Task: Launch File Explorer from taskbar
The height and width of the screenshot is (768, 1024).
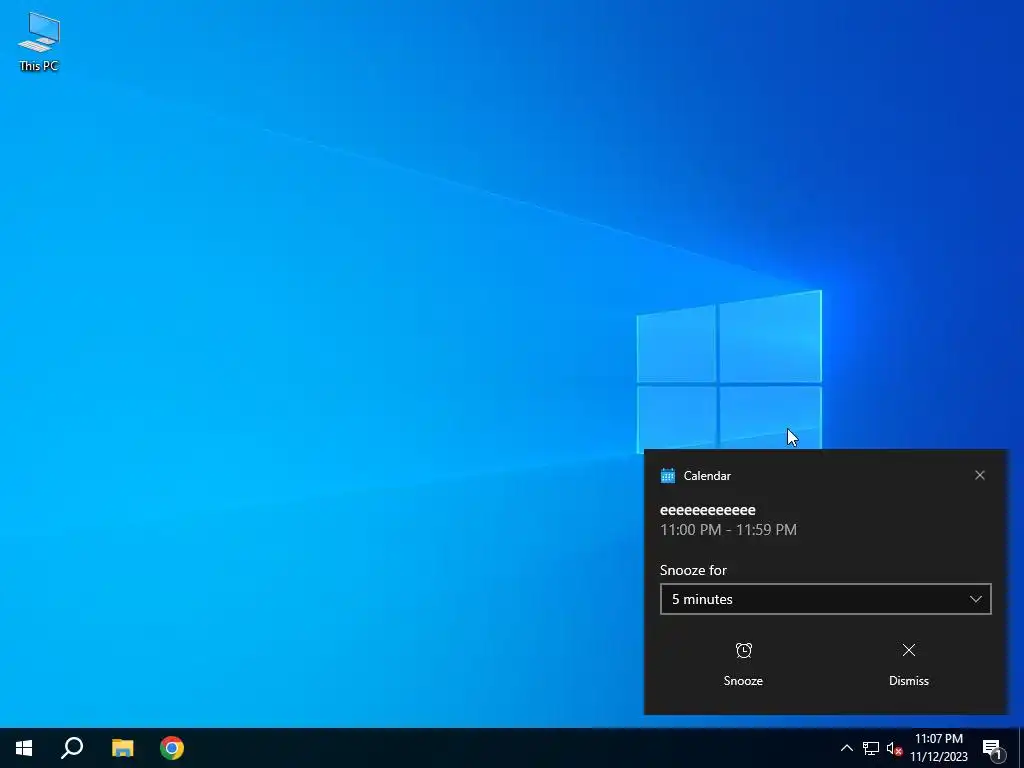Action: pyautogui.click(x=122, y=748)
